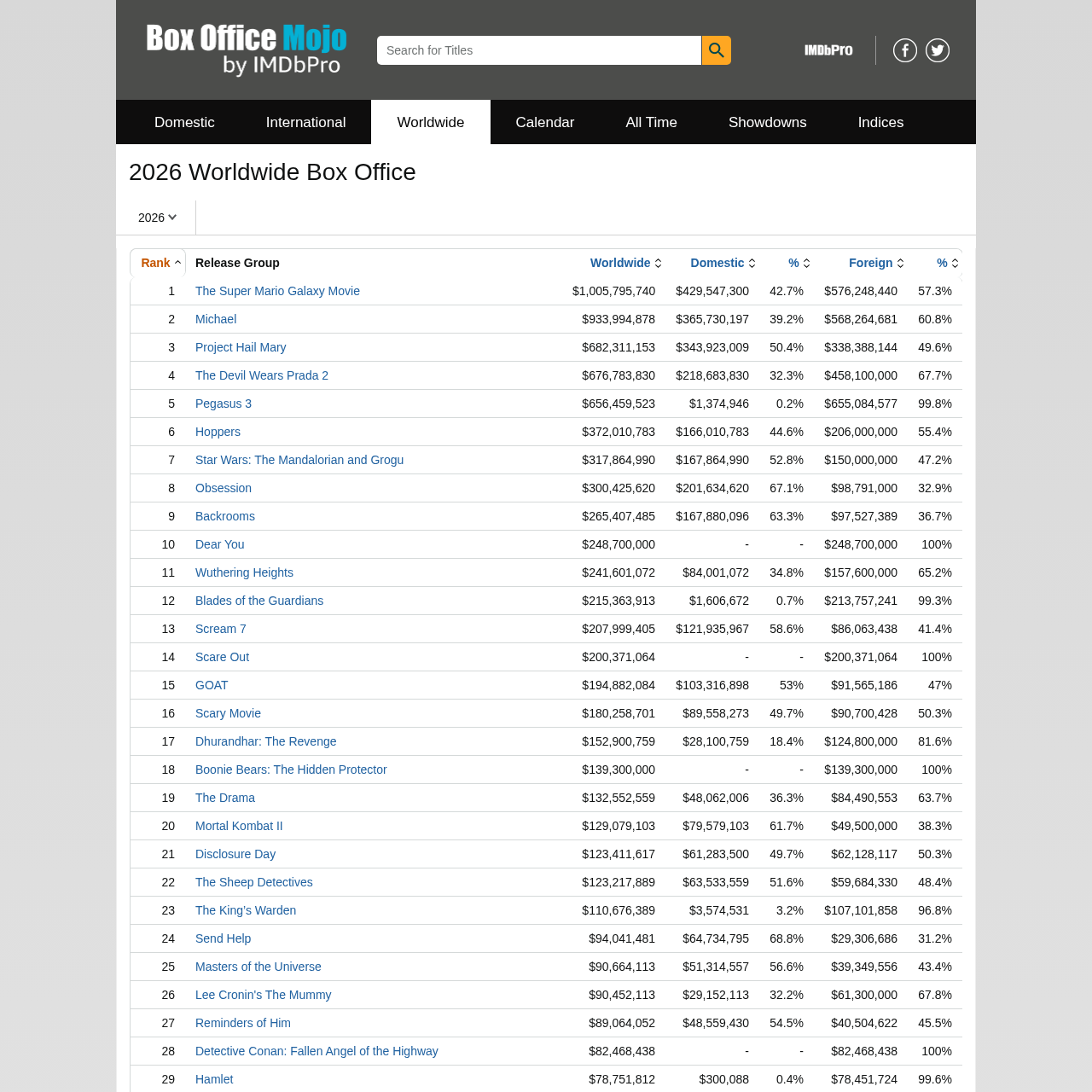Image resolution: width=1092 pixels, height=1092 pixels.
Task: Open the All Time nav tab
Action: 652,122
